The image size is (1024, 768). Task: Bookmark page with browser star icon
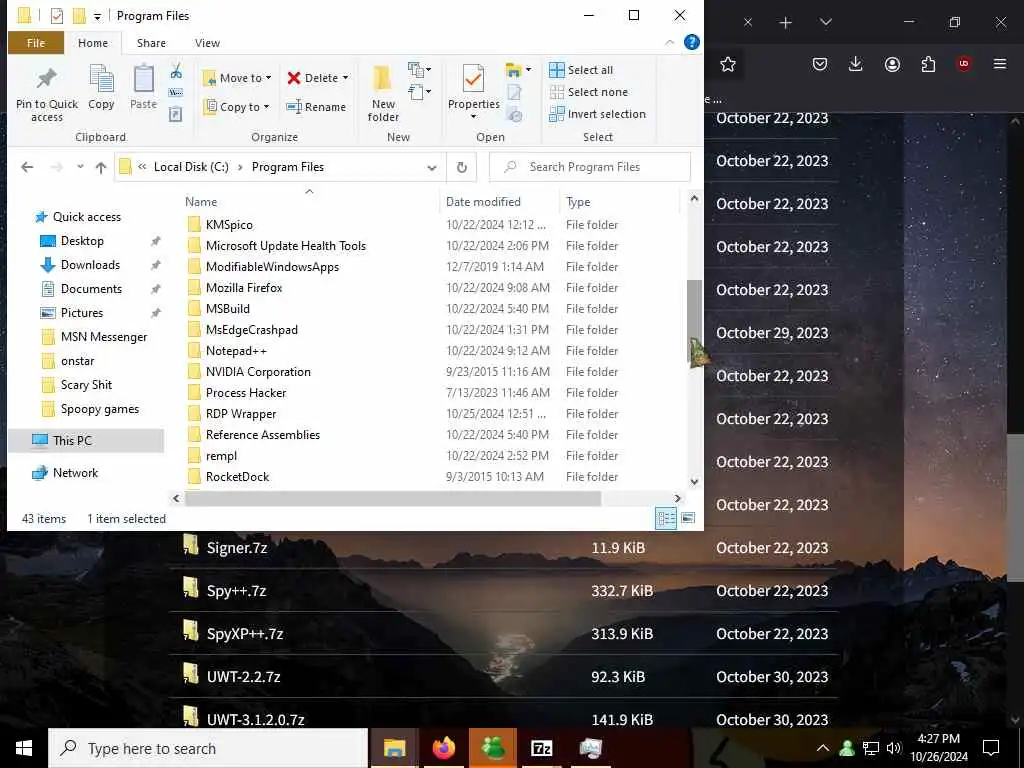point(728,64)
